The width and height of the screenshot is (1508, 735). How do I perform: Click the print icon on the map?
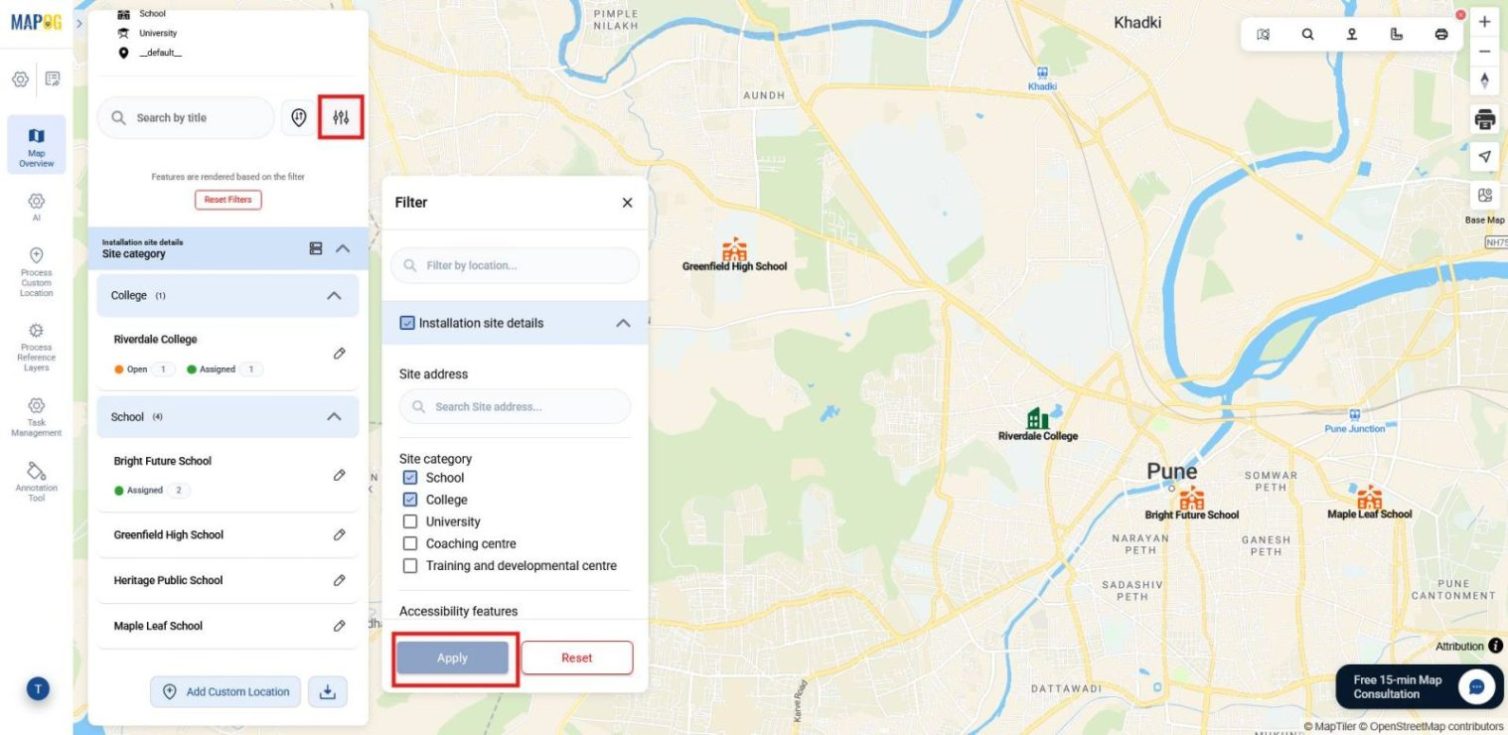coord(1484,119)
